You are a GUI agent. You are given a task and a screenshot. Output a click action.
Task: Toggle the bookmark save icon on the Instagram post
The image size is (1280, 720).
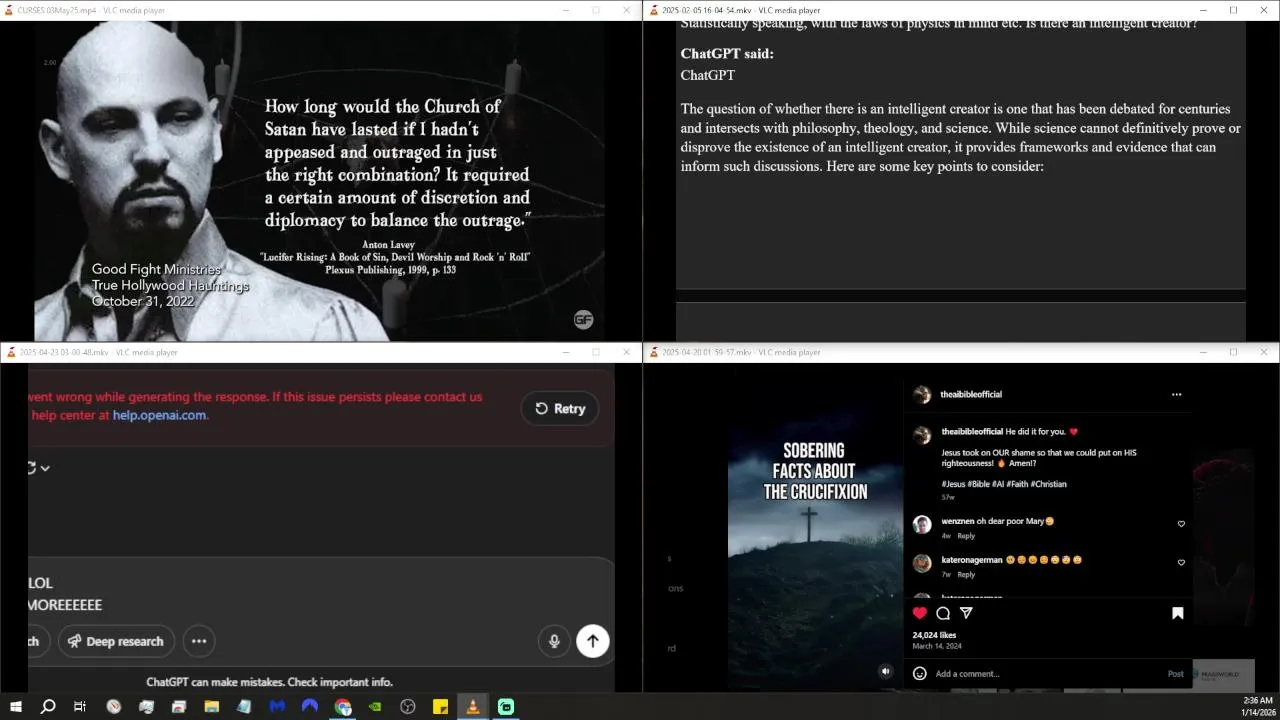[x=1178, y=613]
